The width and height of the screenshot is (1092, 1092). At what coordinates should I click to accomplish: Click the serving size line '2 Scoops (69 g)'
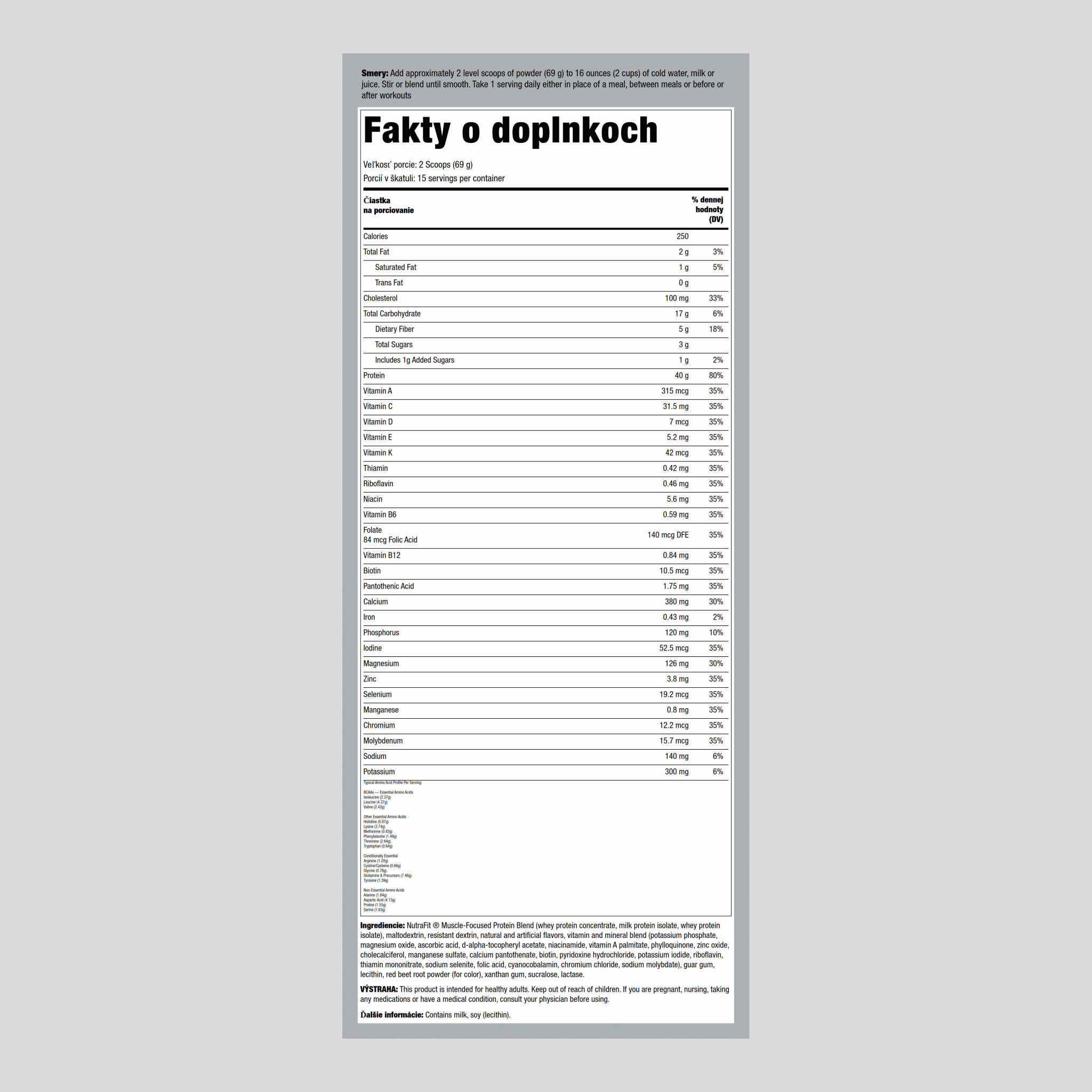coord(445,164)
